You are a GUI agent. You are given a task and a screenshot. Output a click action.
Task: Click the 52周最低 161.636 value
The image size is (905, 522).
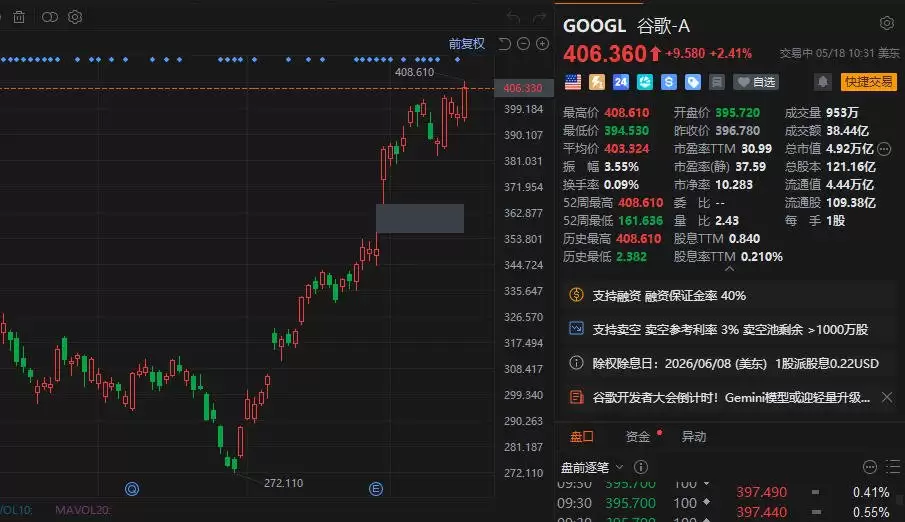641,221
